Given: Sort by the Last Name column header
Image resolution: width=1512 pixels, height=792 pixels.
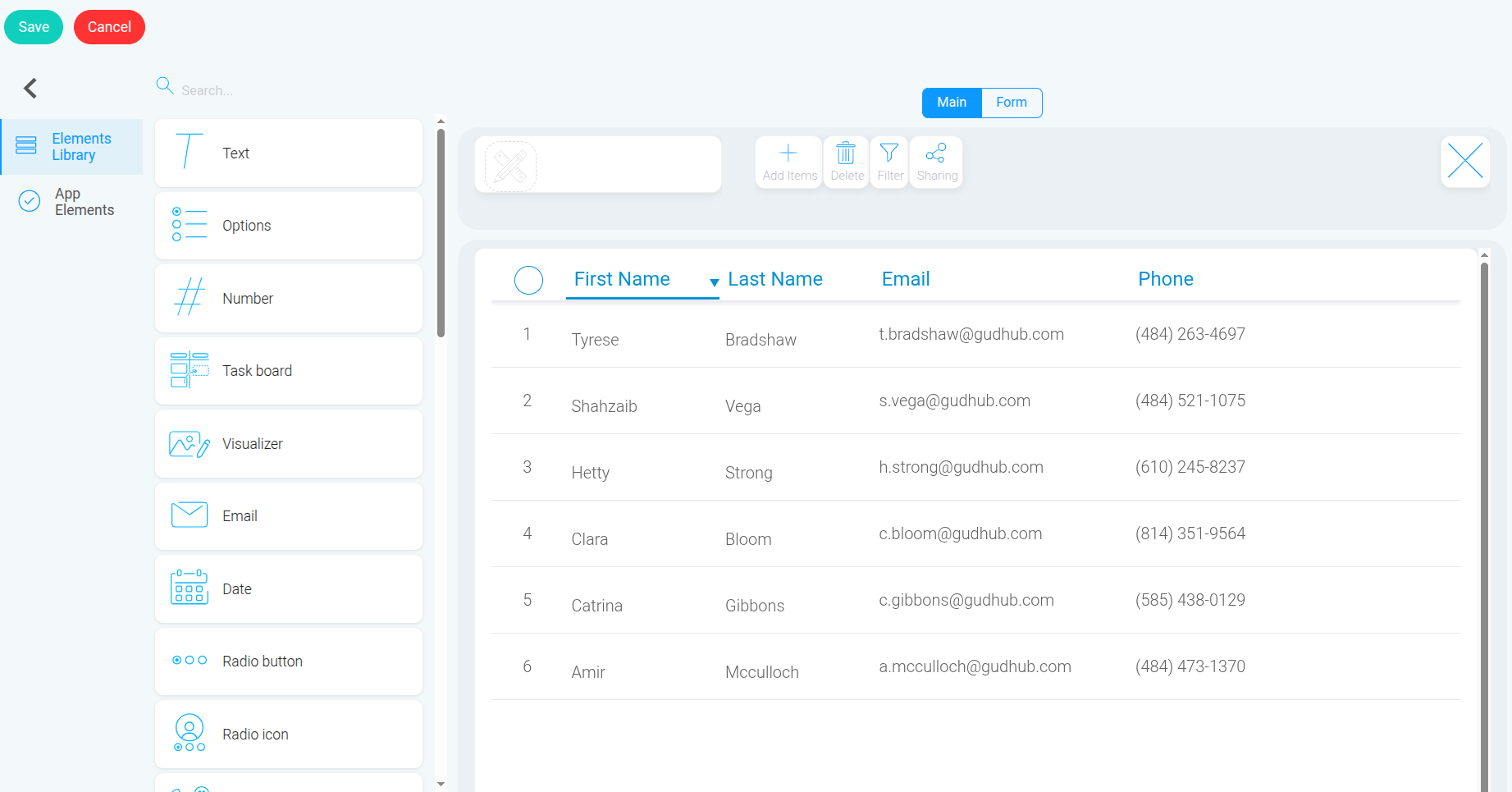Looking at the screenshot, I should point(775,279).
